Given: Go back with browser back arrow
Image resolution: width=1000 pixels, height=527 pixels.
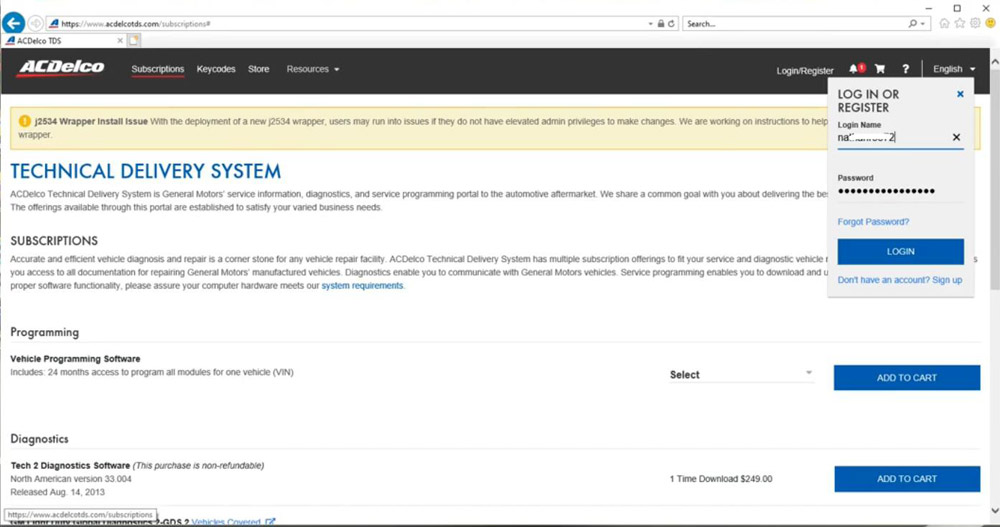Looking at the screenshot, I should click(x=14, y=22).
